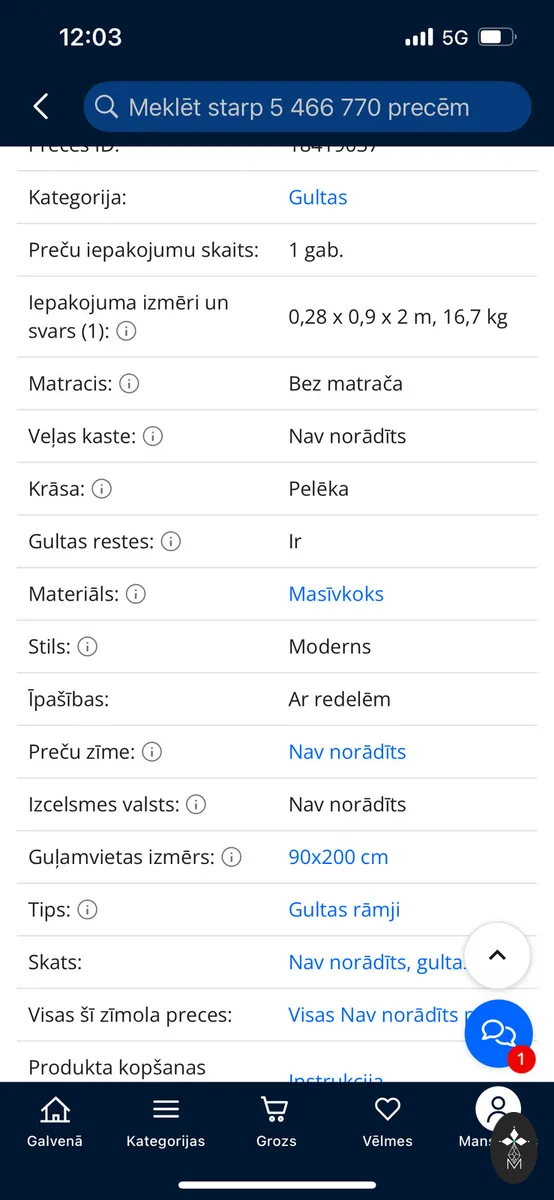Tap info icon beside Stils
This screenshot has width=554, height=1200.
pyautogui.click(x=88, y=647)
